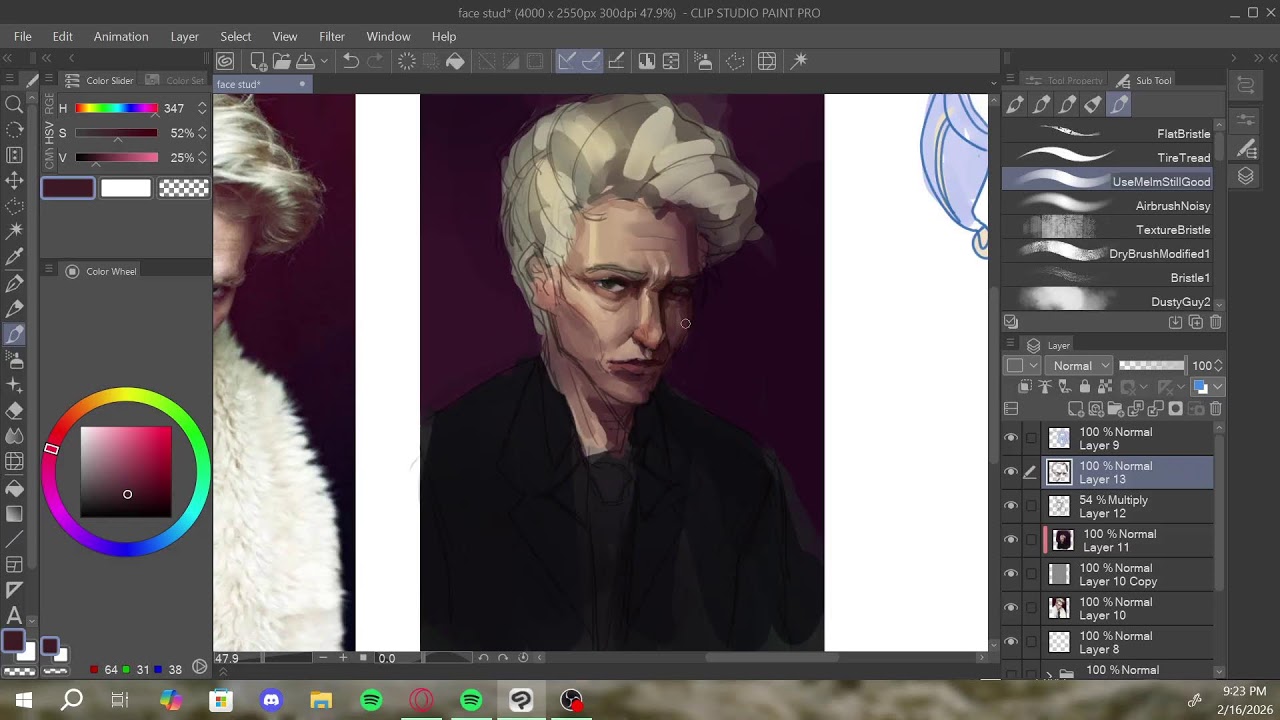Open the blending mode Normal dropdown
The width and height of the screenshot is (1280, 720).
click(x=1080, y=366)
